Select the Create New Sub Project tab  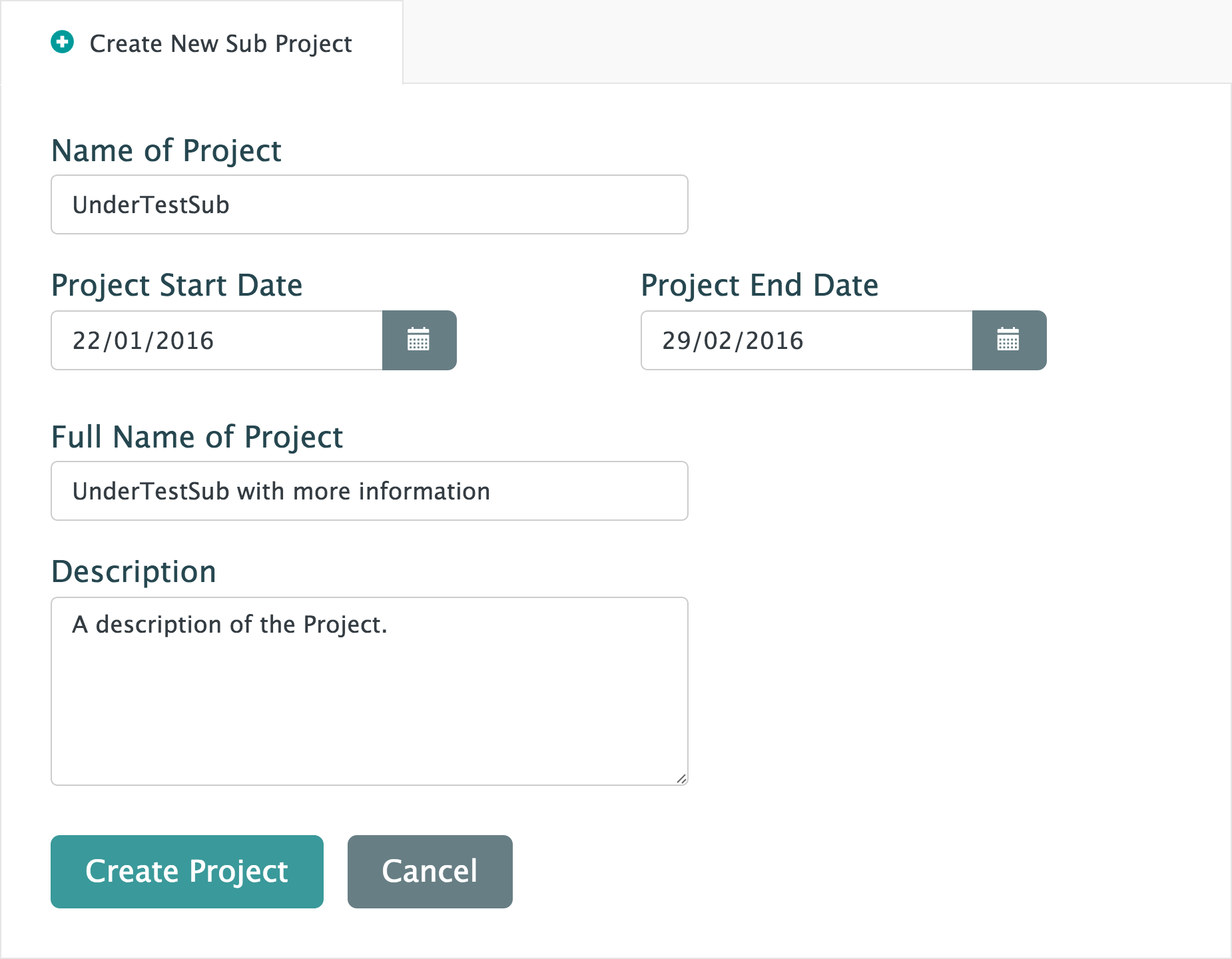pyautogui.click(x=220, y=44)
